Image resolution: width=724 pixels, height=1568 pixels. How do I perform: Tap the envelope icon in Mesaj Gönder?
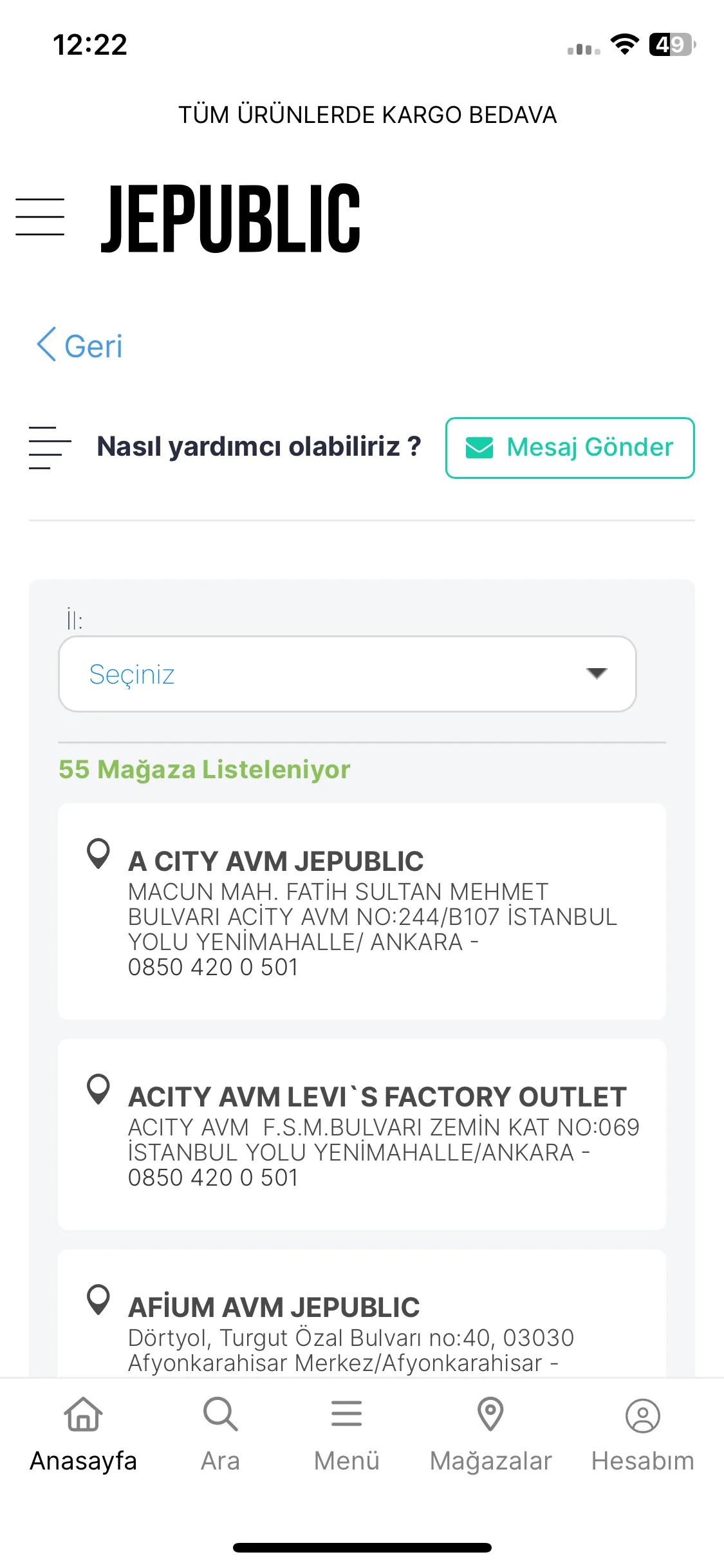(x=479, y=447)
